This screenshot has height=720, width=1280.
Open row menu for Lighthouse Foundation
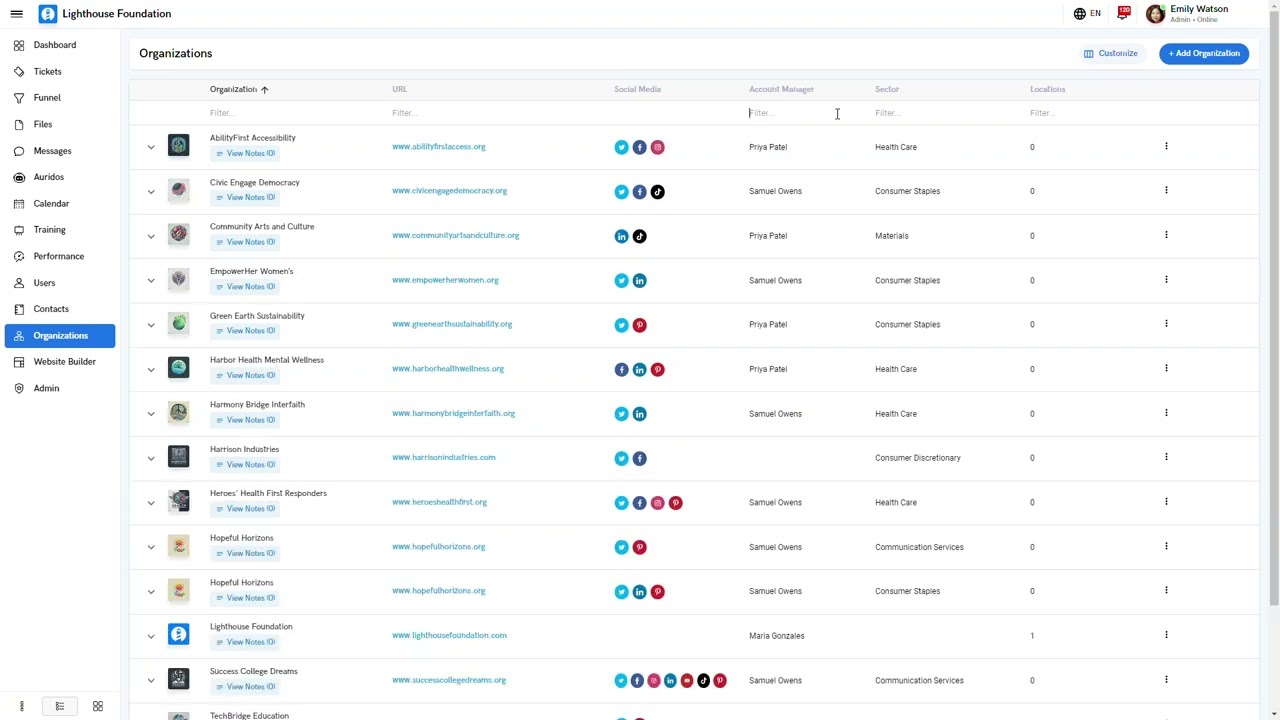click(x=1166, y=635)
